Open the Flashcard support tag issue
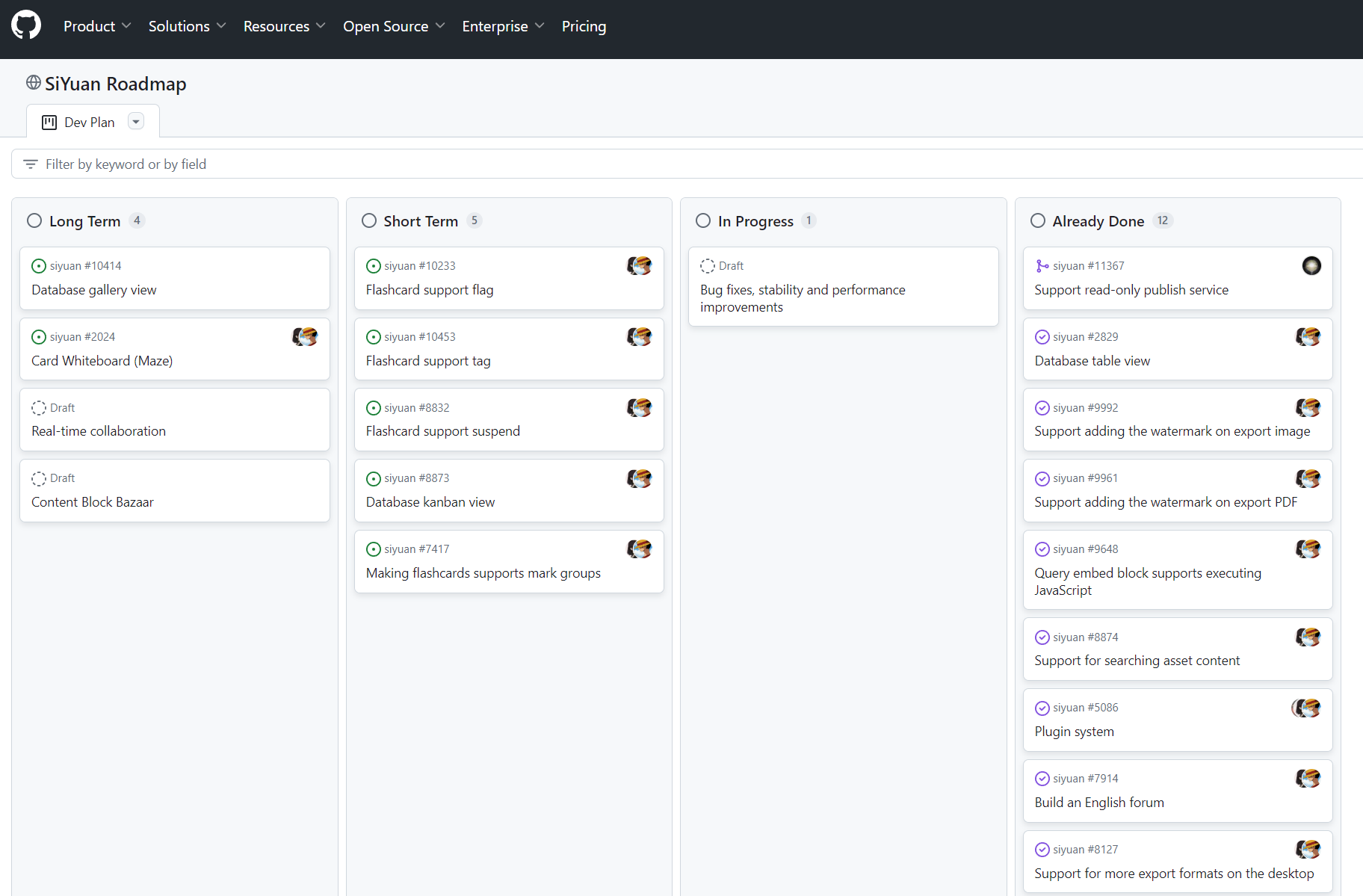 (428, 361)
